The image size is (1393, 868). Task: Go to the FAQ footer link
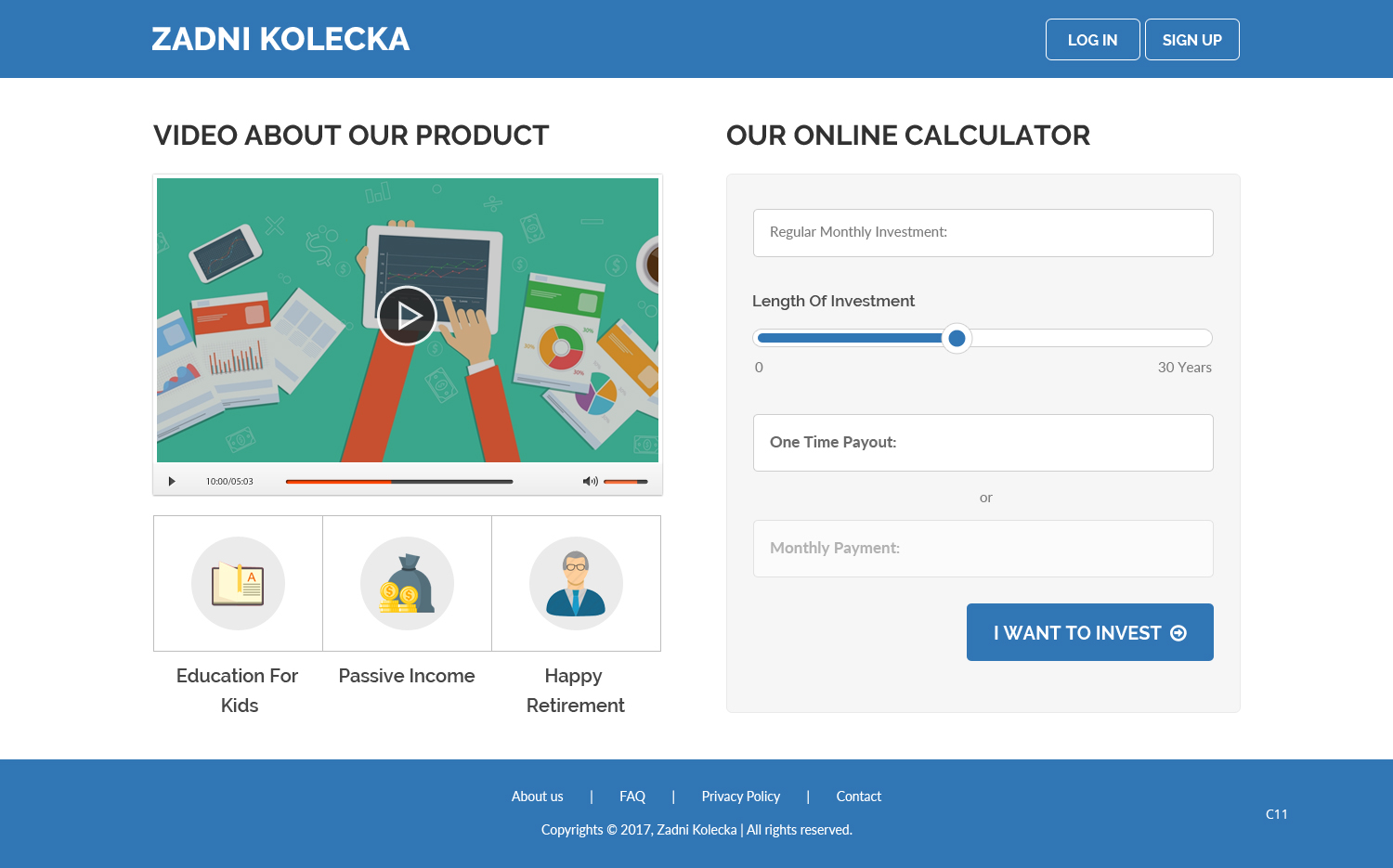[x=632, y=797]
